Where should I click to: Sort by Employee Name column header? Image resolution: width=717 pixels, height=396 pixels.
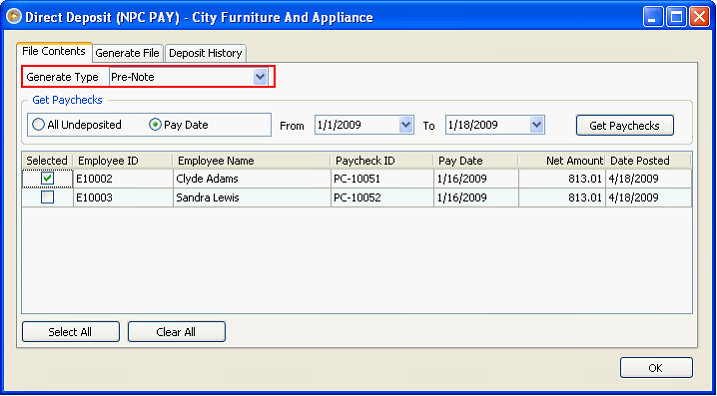coord(251,161)
